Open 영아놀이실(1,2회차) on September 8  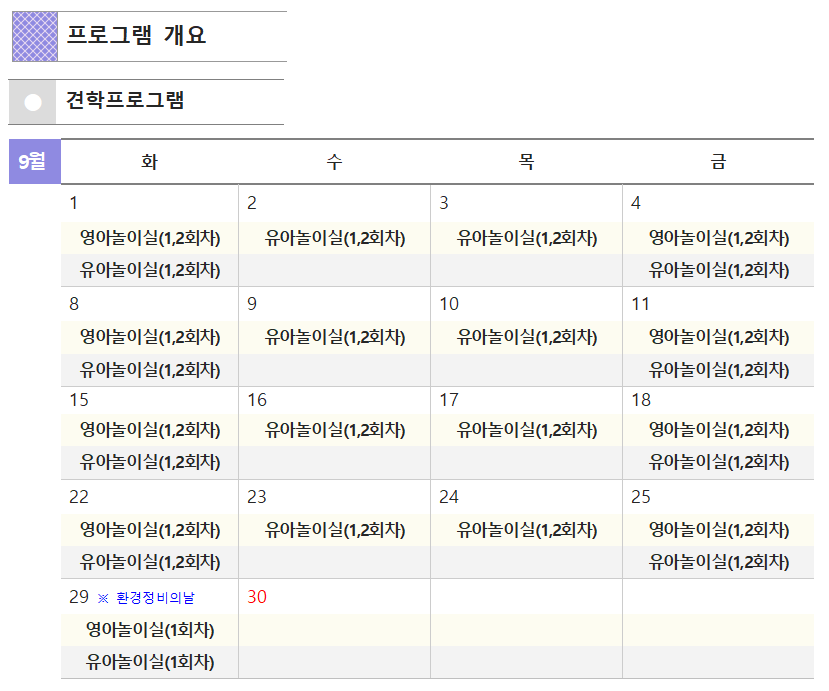coord(150,337)
